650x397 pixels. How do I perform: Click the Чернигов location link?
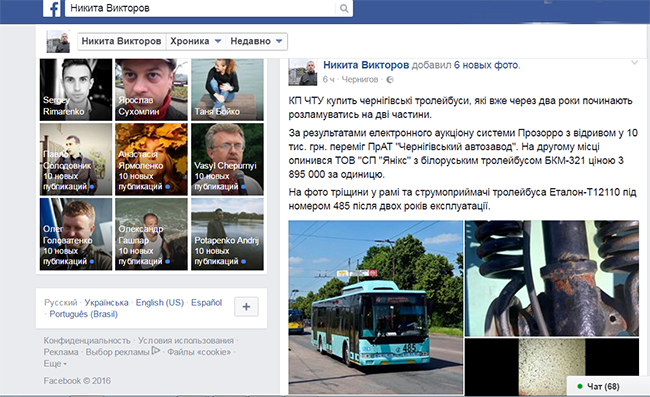(359, 79)
